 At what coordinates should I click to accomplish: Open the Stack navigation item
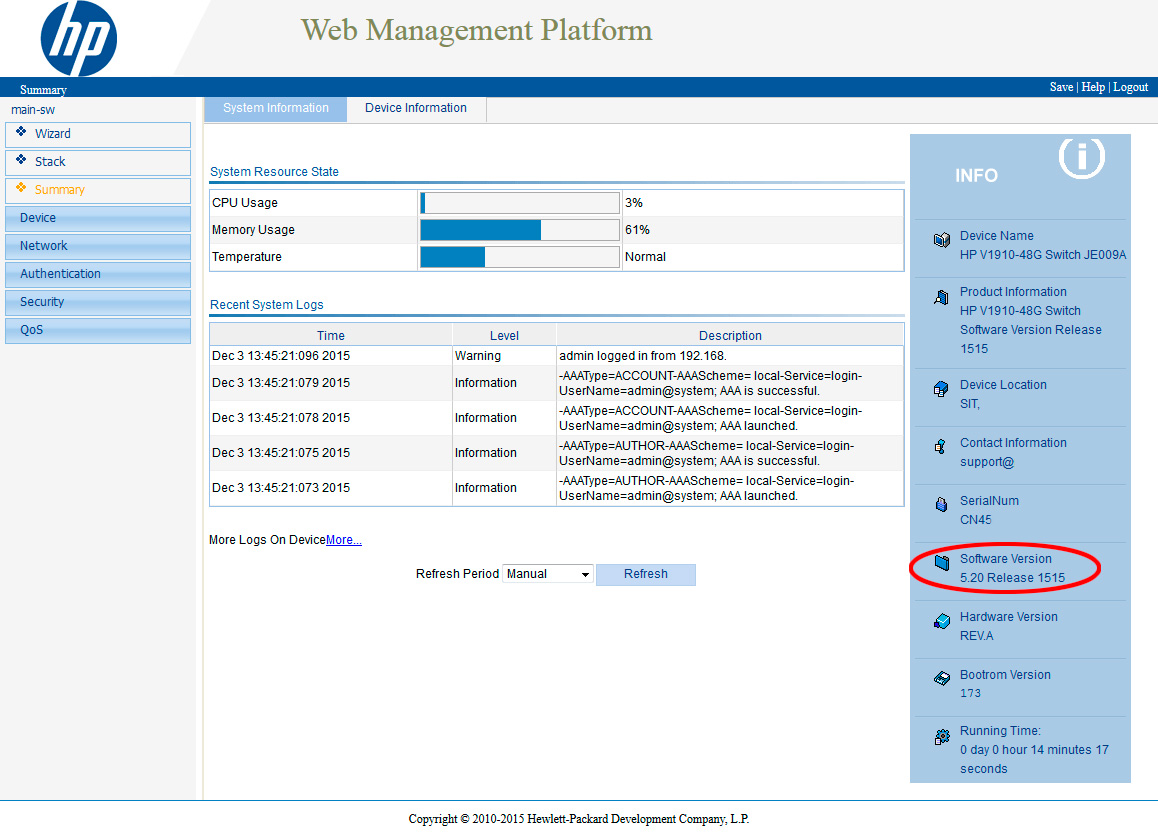coord(97,162)
